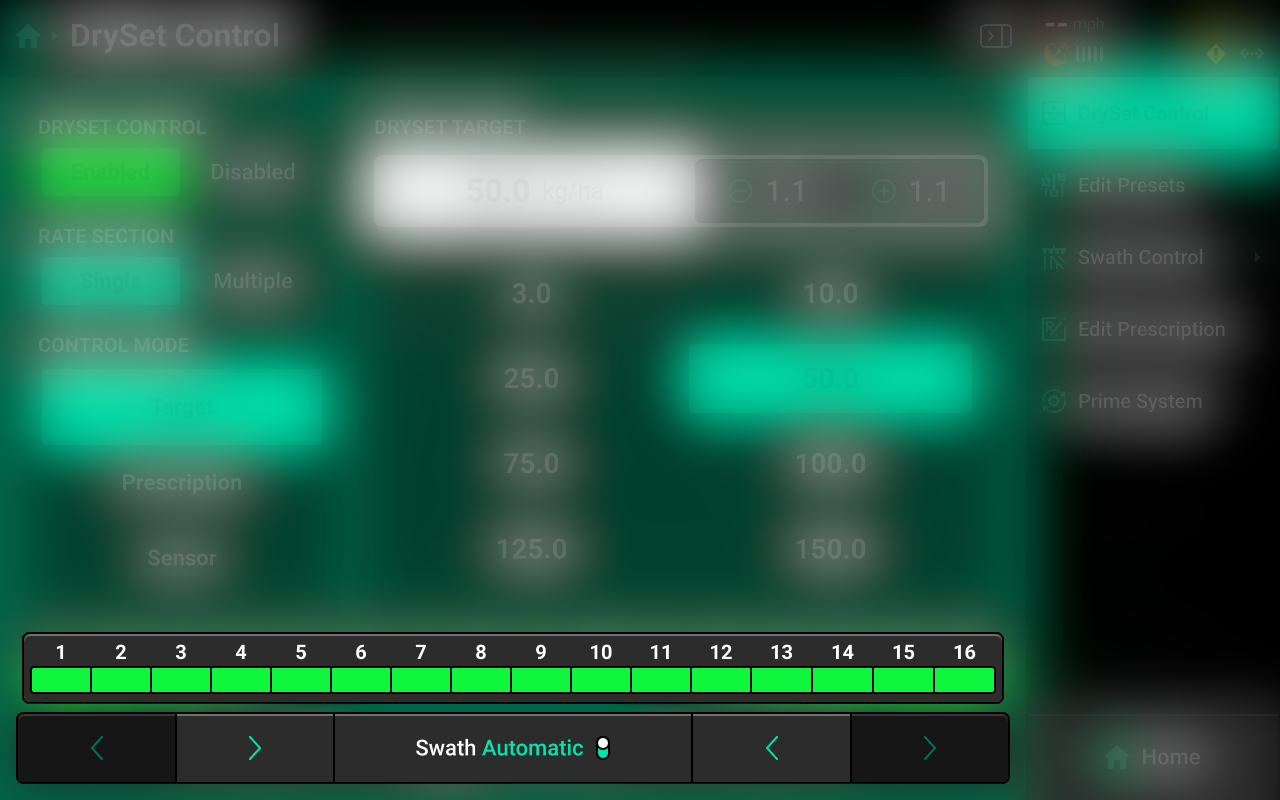The image size is (1280, 800).
Task: Click the home icon beside DrySet Control title
Action: pyautogui.click(x=28, y=37)
